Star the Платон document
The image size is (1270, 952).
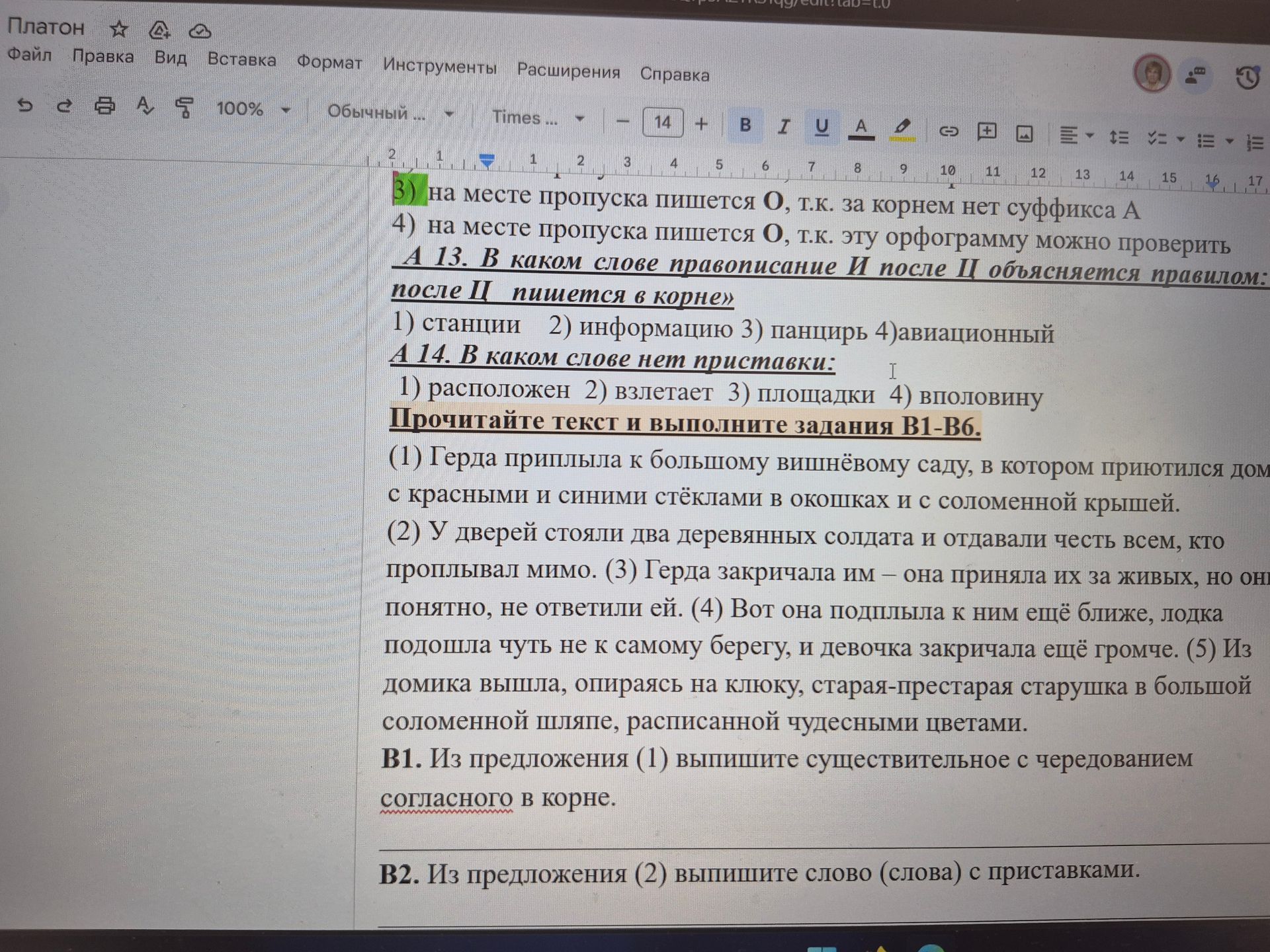(x=119, y=29)
